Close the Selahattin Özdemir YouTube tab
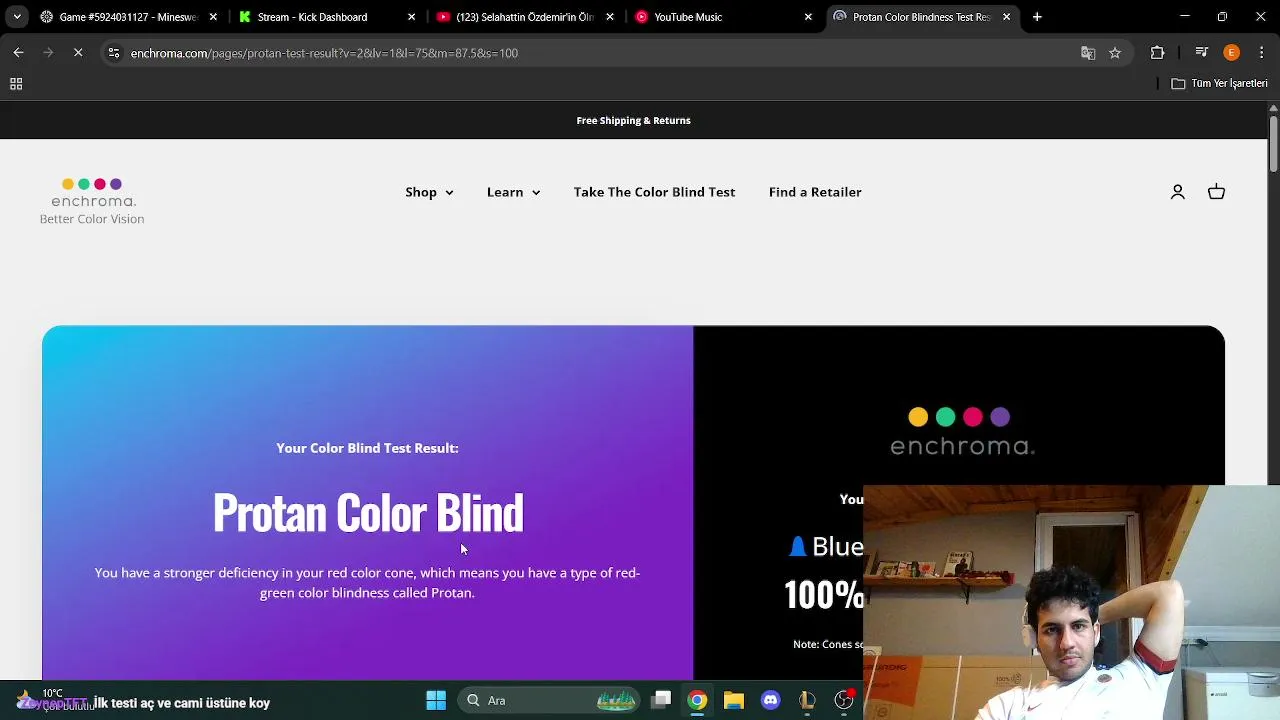1280x720 pixels. [610, 17]
